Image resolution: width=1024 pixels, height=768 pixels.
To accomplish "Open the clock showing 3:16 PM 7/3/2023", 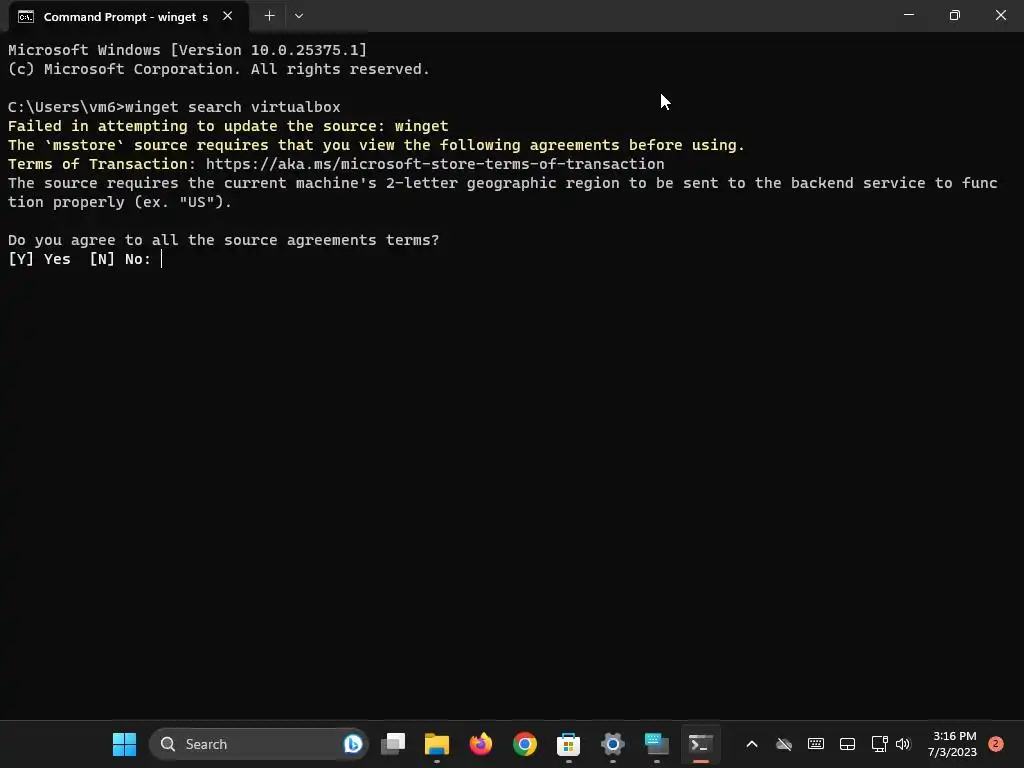I will [953, 744].
